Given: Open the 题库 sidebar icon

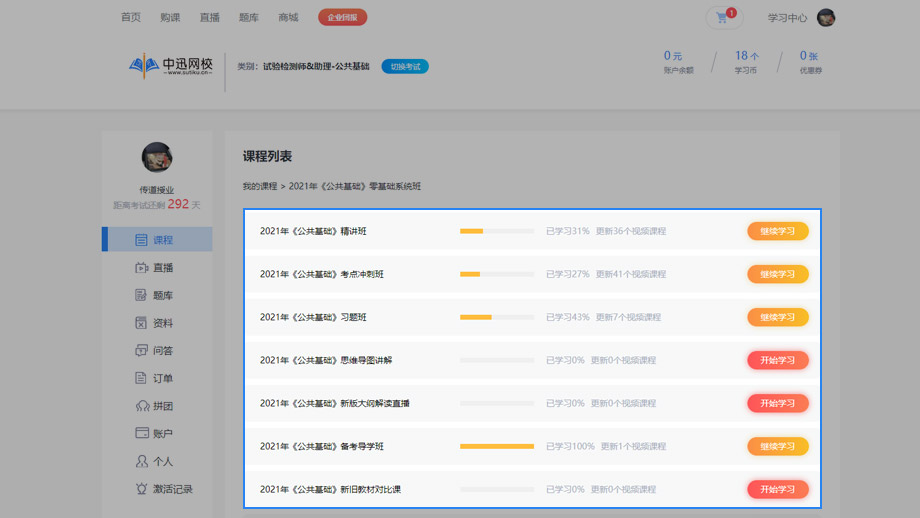Looking at the screenshot, I should tap(141, 296).
